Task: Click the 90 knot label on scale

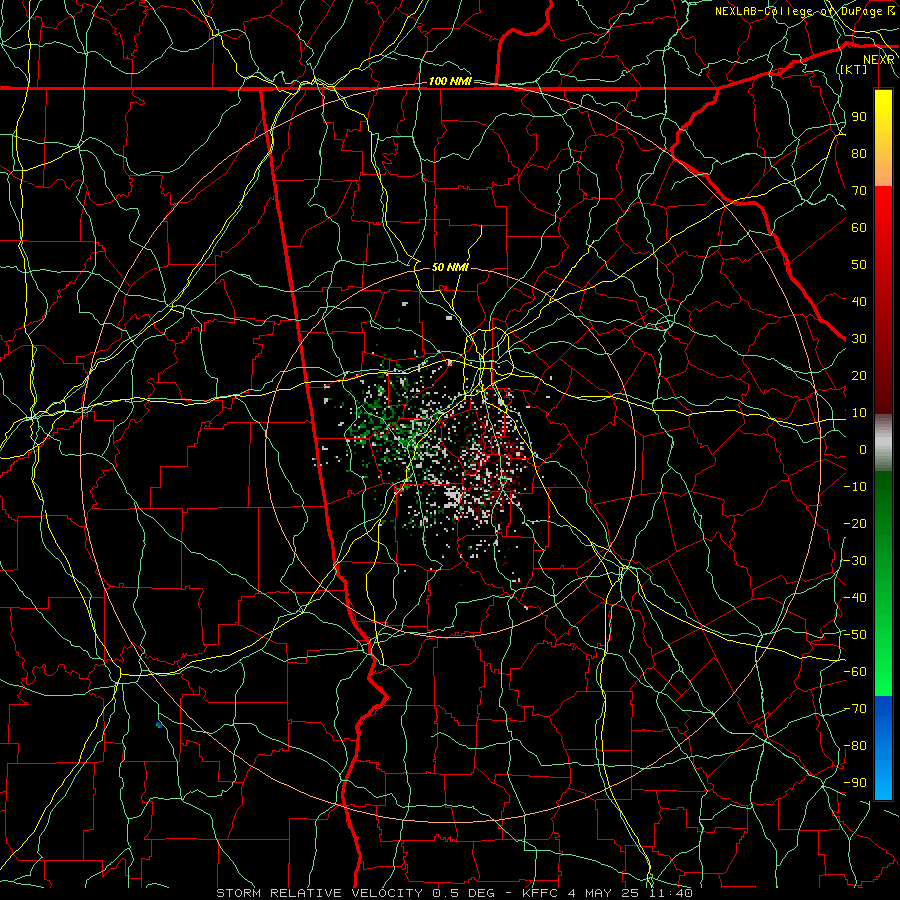Action: tap(859, 117)
